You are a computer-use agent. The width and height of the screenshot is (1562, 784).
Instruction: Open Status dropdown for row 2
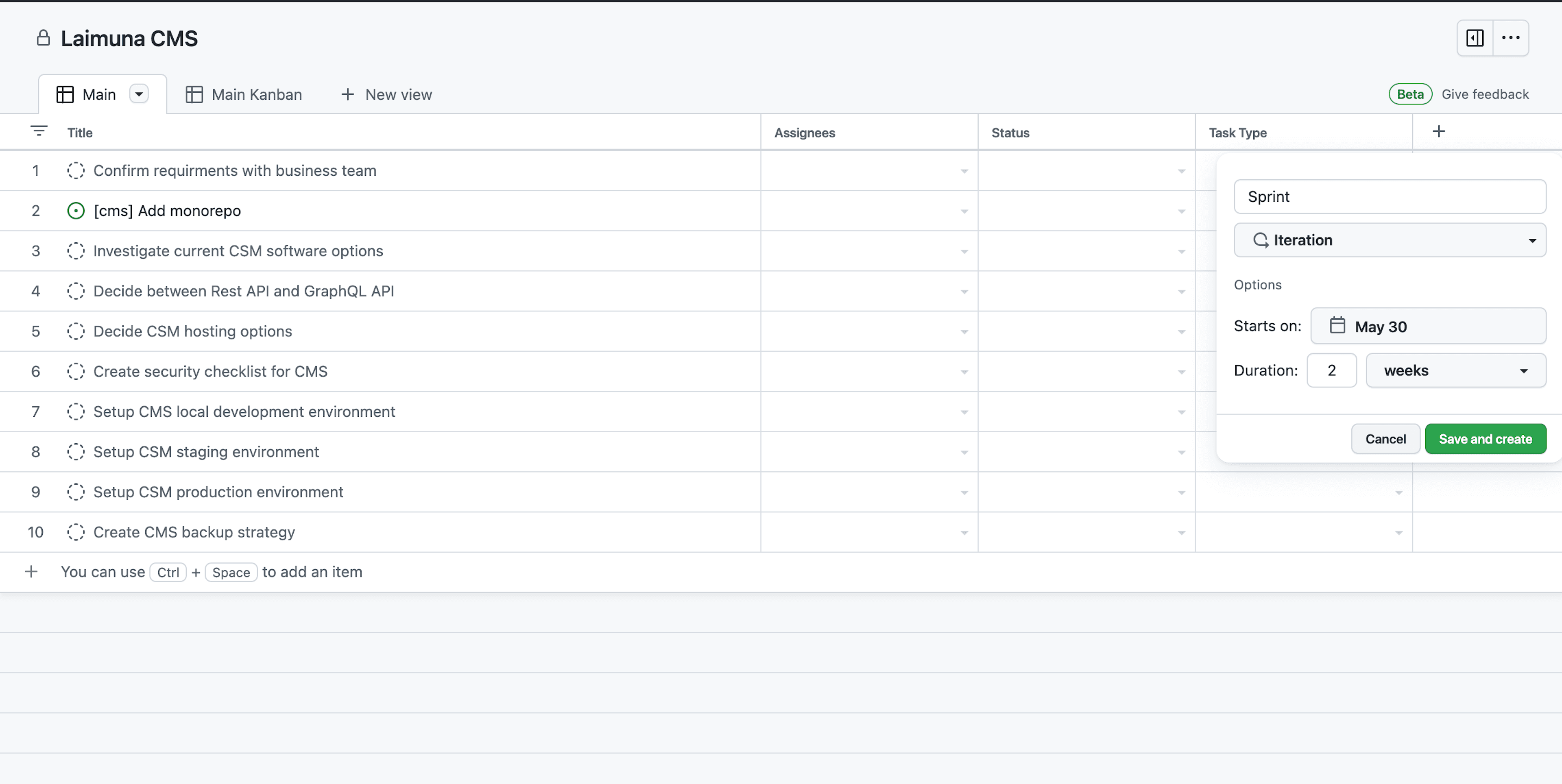click(x=1180, y=211)
